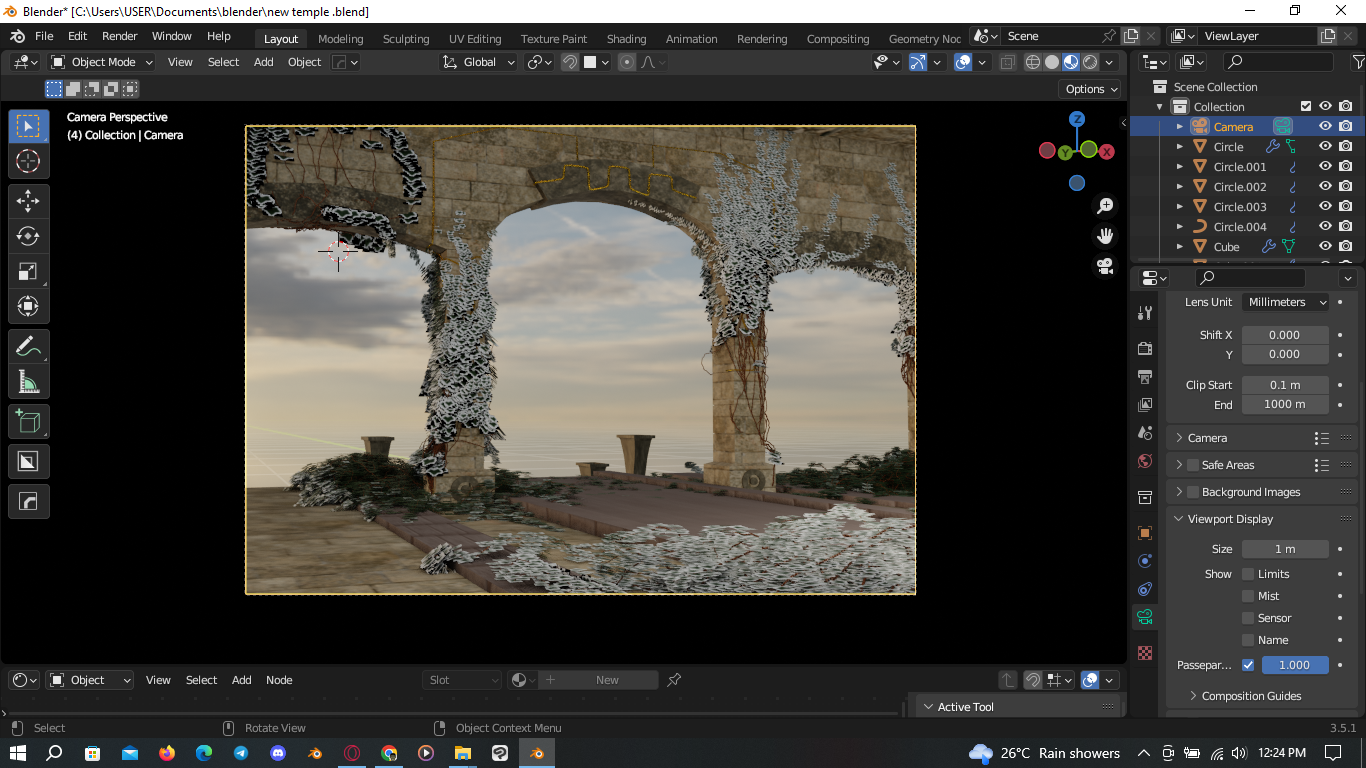The height and width of the screenshot is (768, 1366).
Task: Enable the Sensor checkbox
Action: [1248, 618]
